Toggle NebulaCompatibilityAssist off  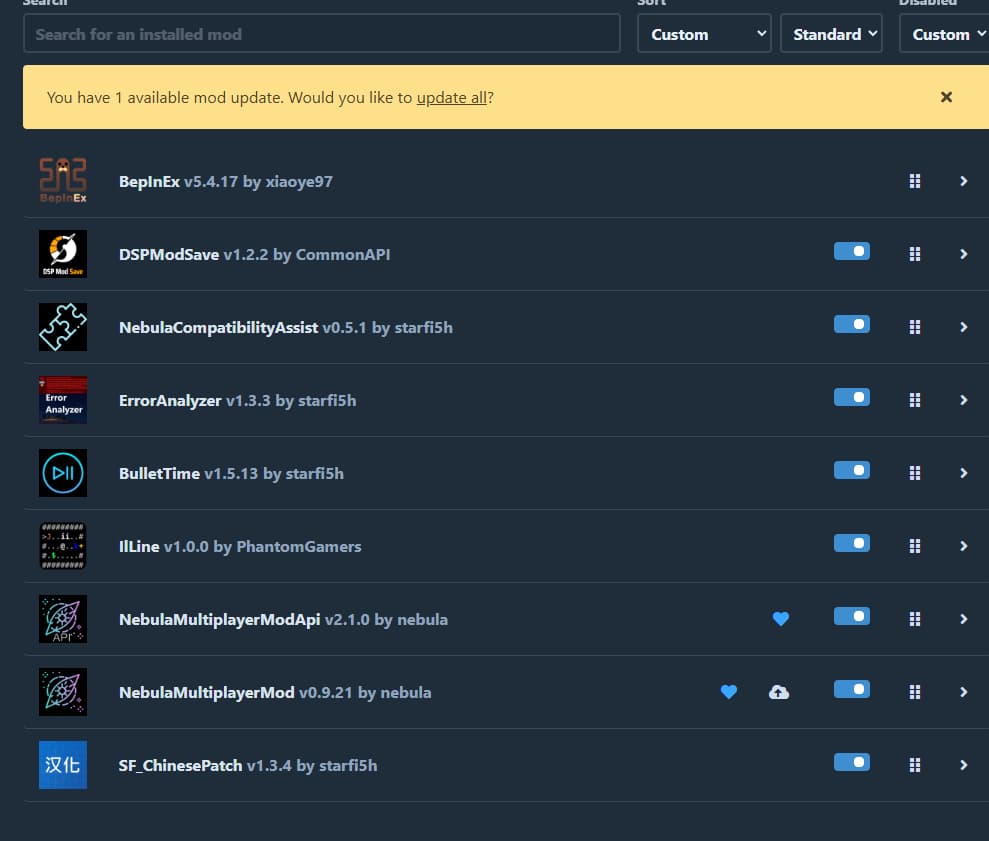click(851, 324)
